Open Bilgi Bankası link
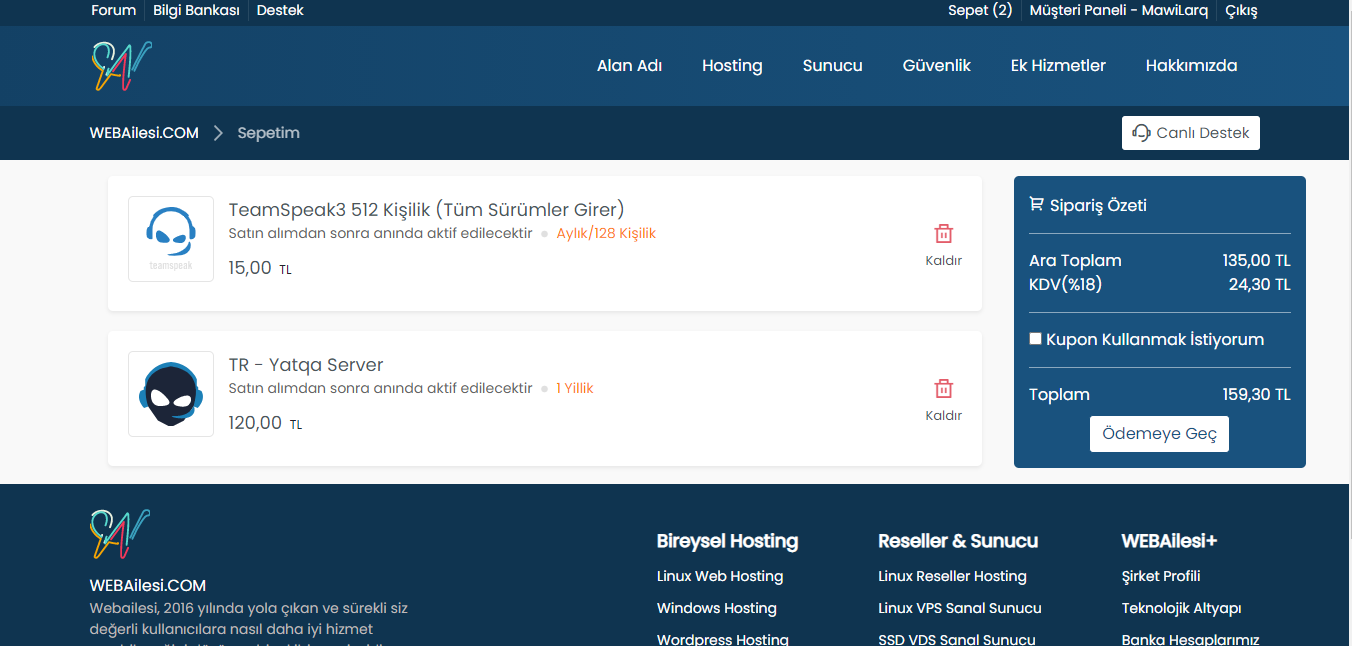 pyautogui.click(x=196, y=11)
